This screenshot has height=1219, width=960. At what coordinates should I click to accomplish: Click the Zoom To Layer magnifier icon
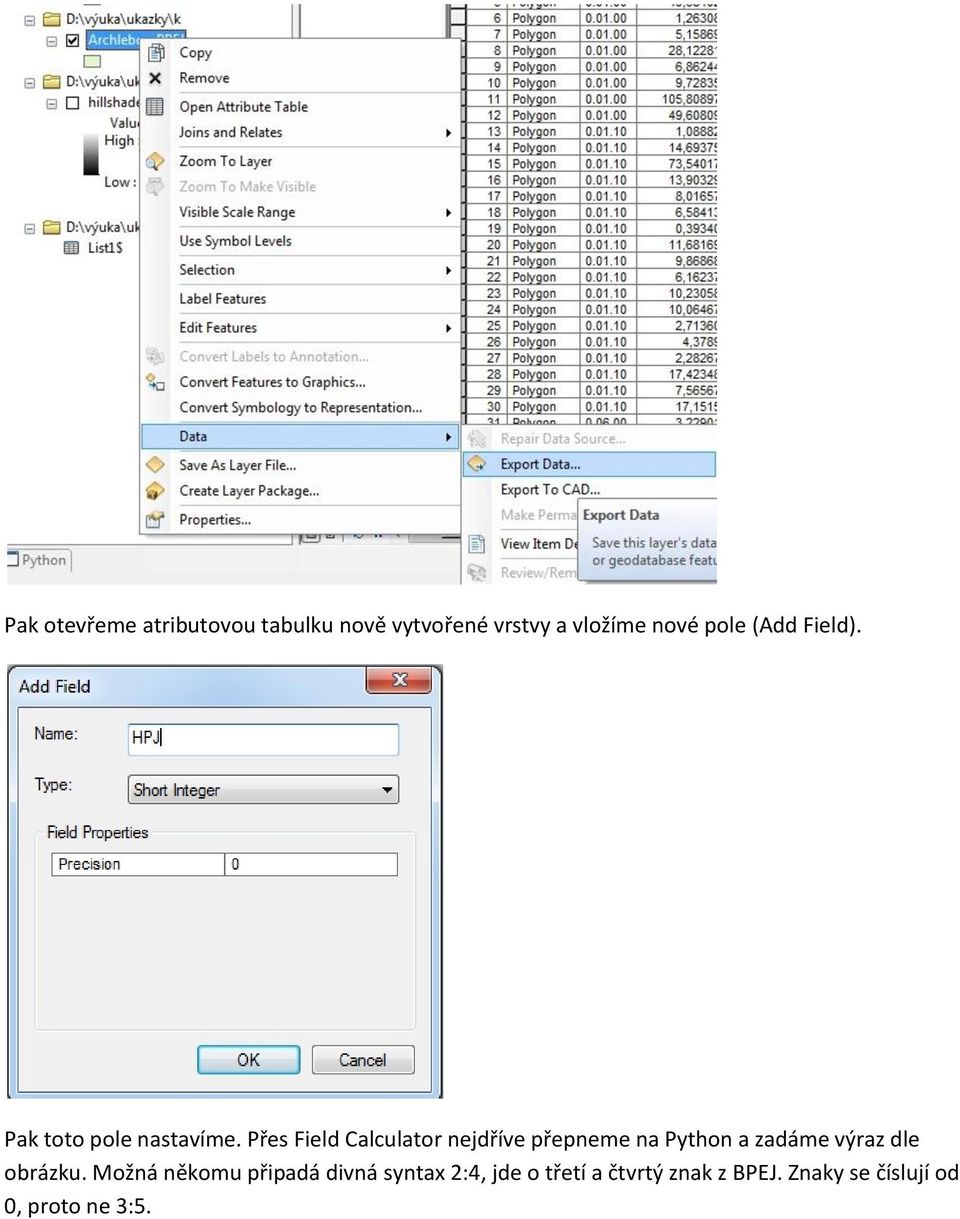pyautogui.click(x=155, y=161)
